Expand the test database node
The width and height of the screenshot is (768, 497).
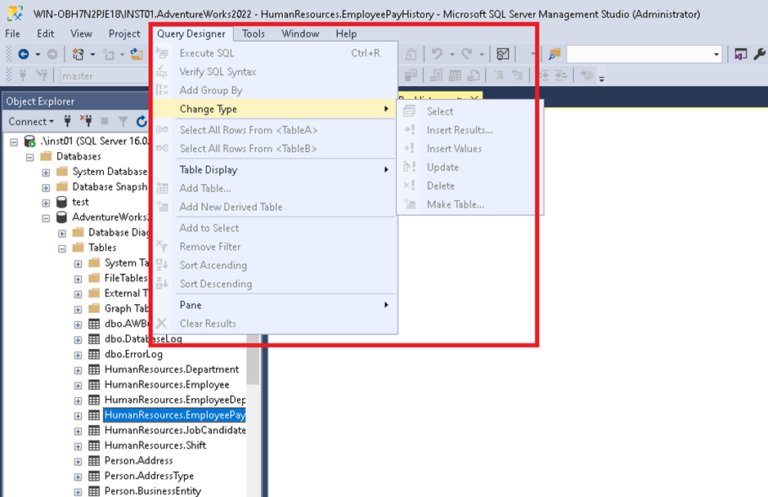46,202
